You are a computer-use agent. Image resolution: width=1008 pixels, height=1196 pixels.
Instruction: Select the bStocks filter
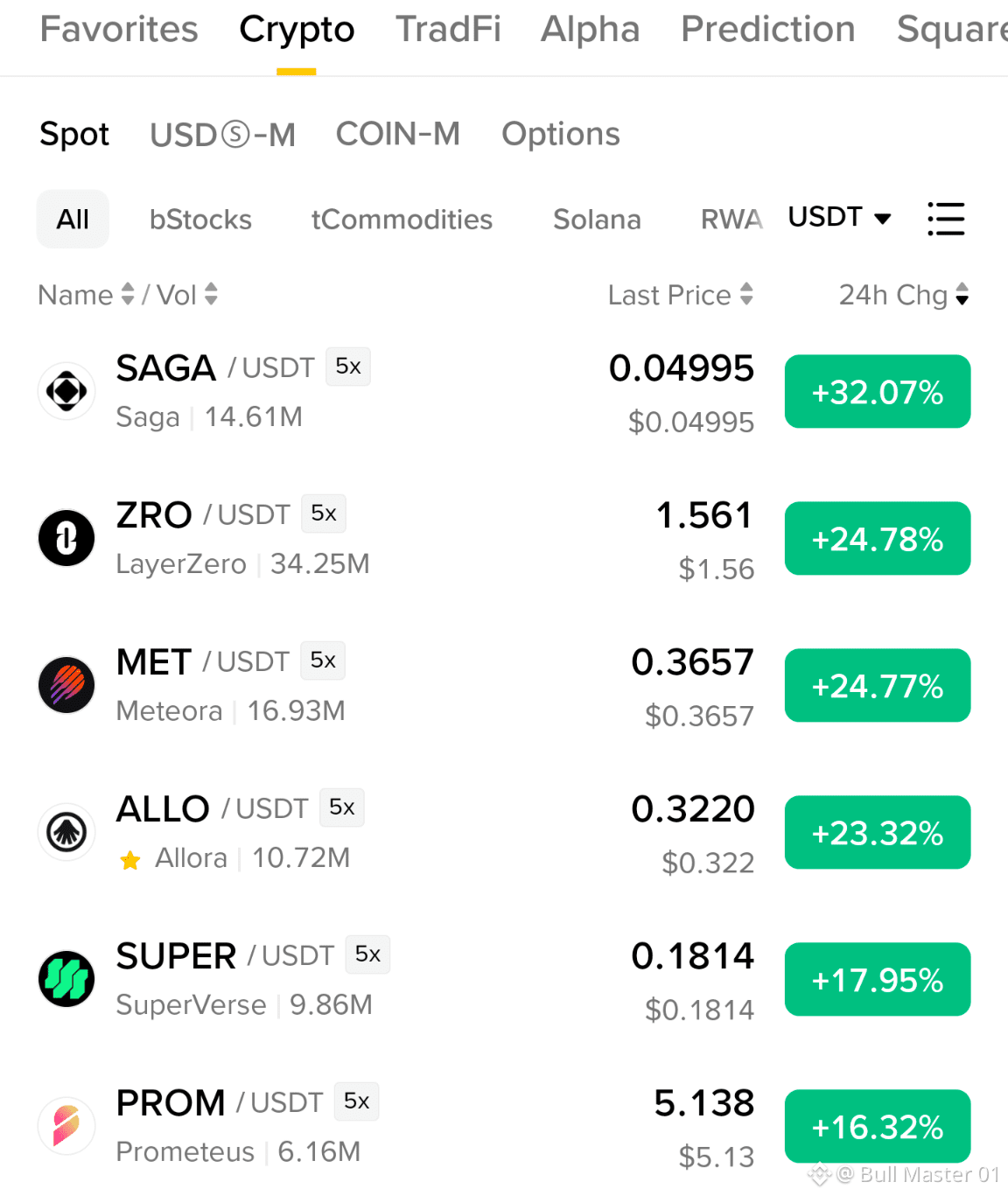(x=200, y=220)
